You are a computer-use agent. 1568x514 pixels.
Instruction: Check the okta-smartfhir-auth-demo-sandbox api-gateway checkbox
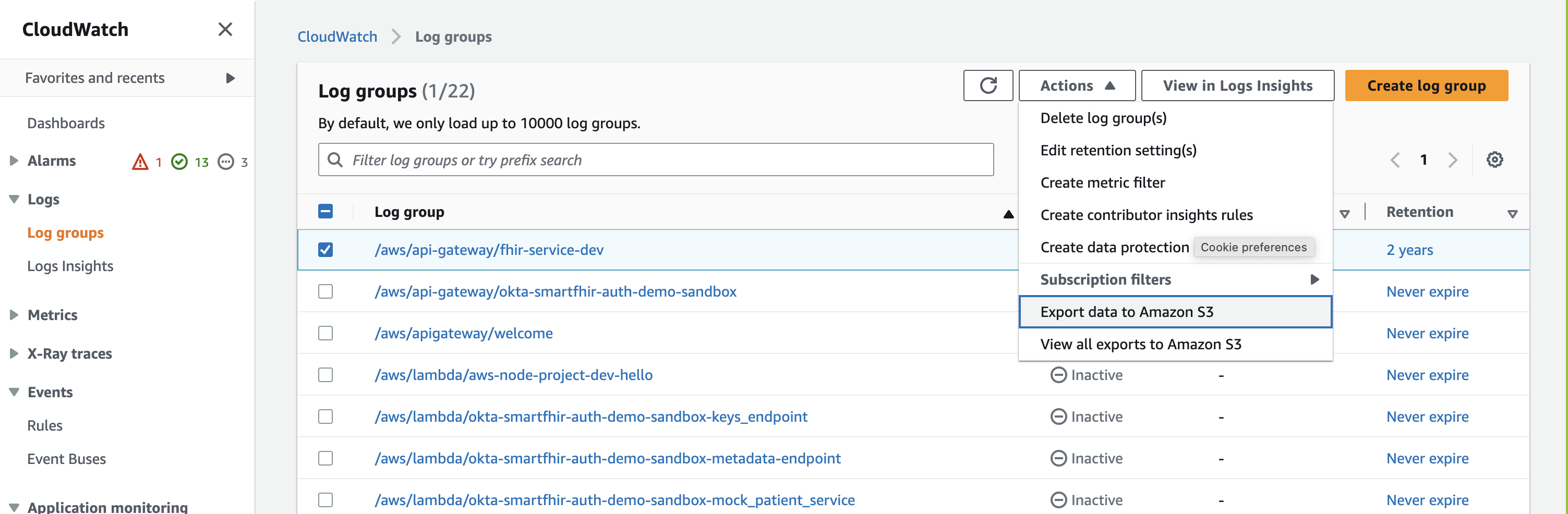325,292
